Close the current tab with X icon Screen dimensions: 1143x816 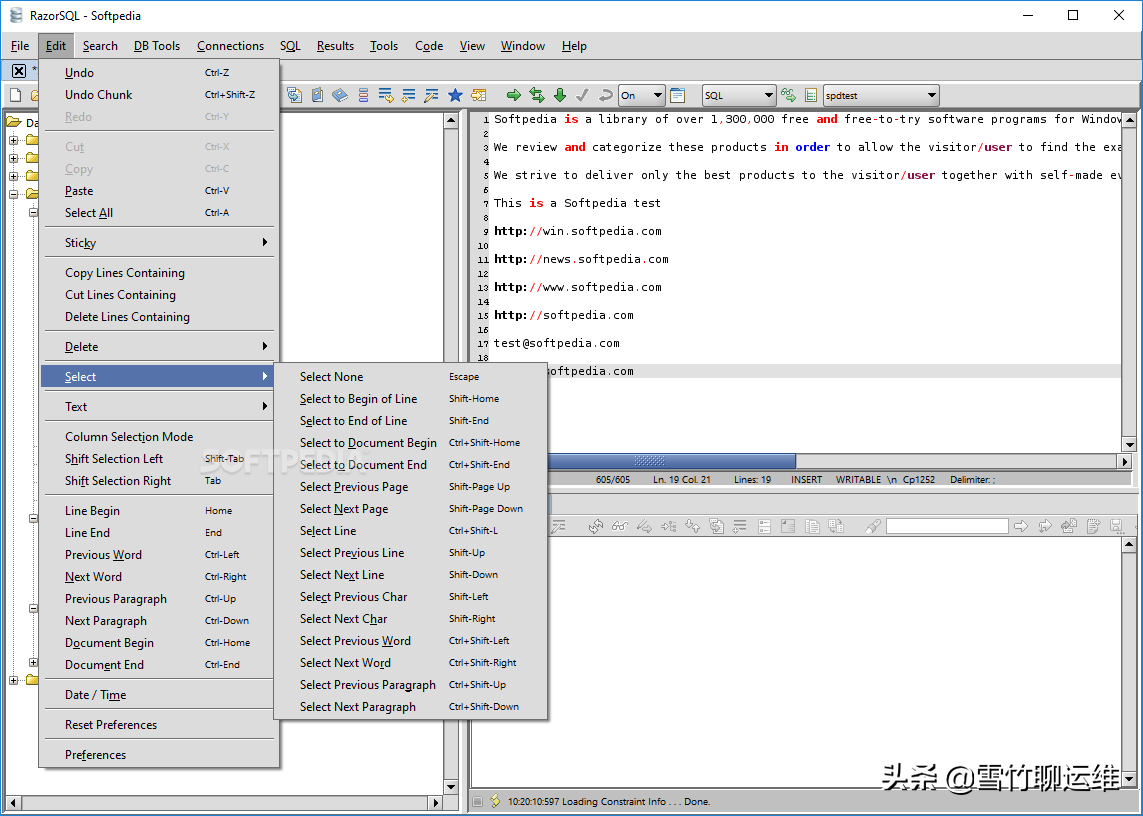(x=18, y=70)
